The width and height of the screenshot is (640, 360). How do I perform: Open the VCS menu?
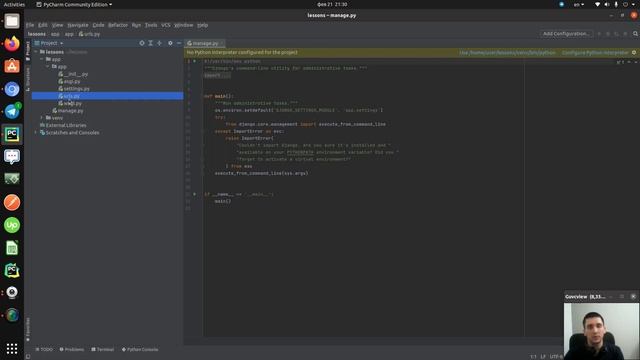[x=166, y=25]
